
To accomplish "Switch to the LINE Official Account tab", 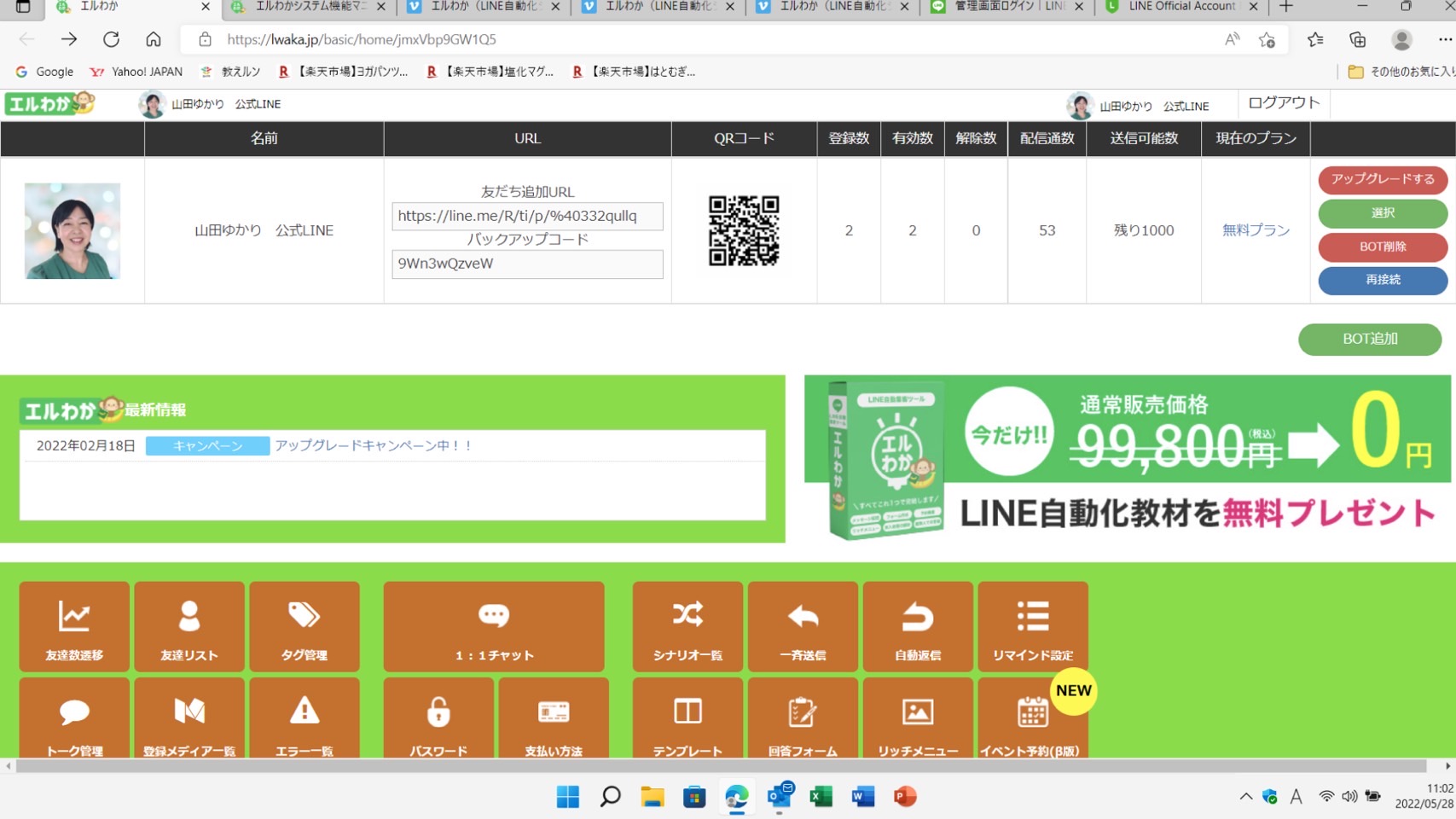I will (x=1181, y=7).
